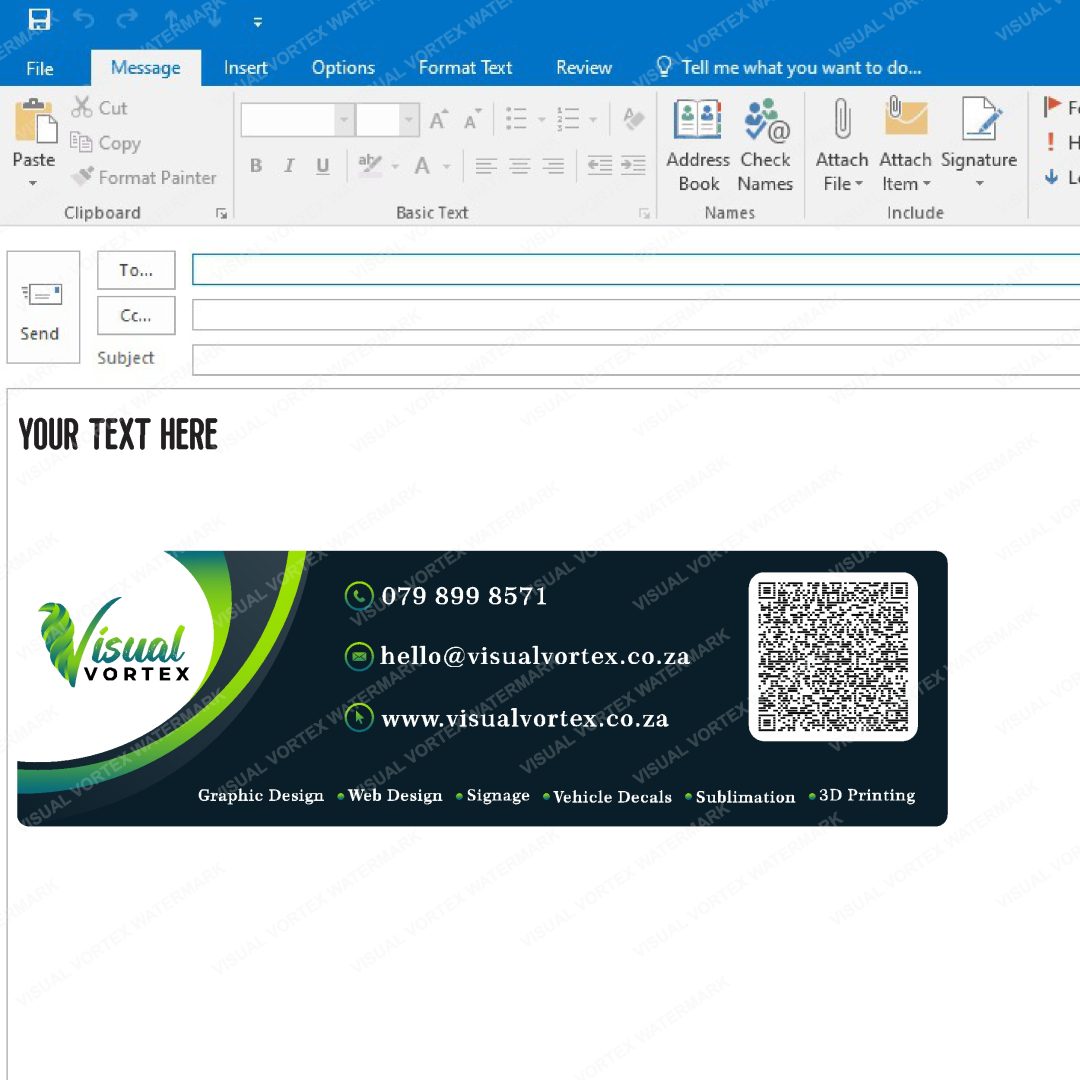
Task: Apply the font color
Action: (422, 165)
